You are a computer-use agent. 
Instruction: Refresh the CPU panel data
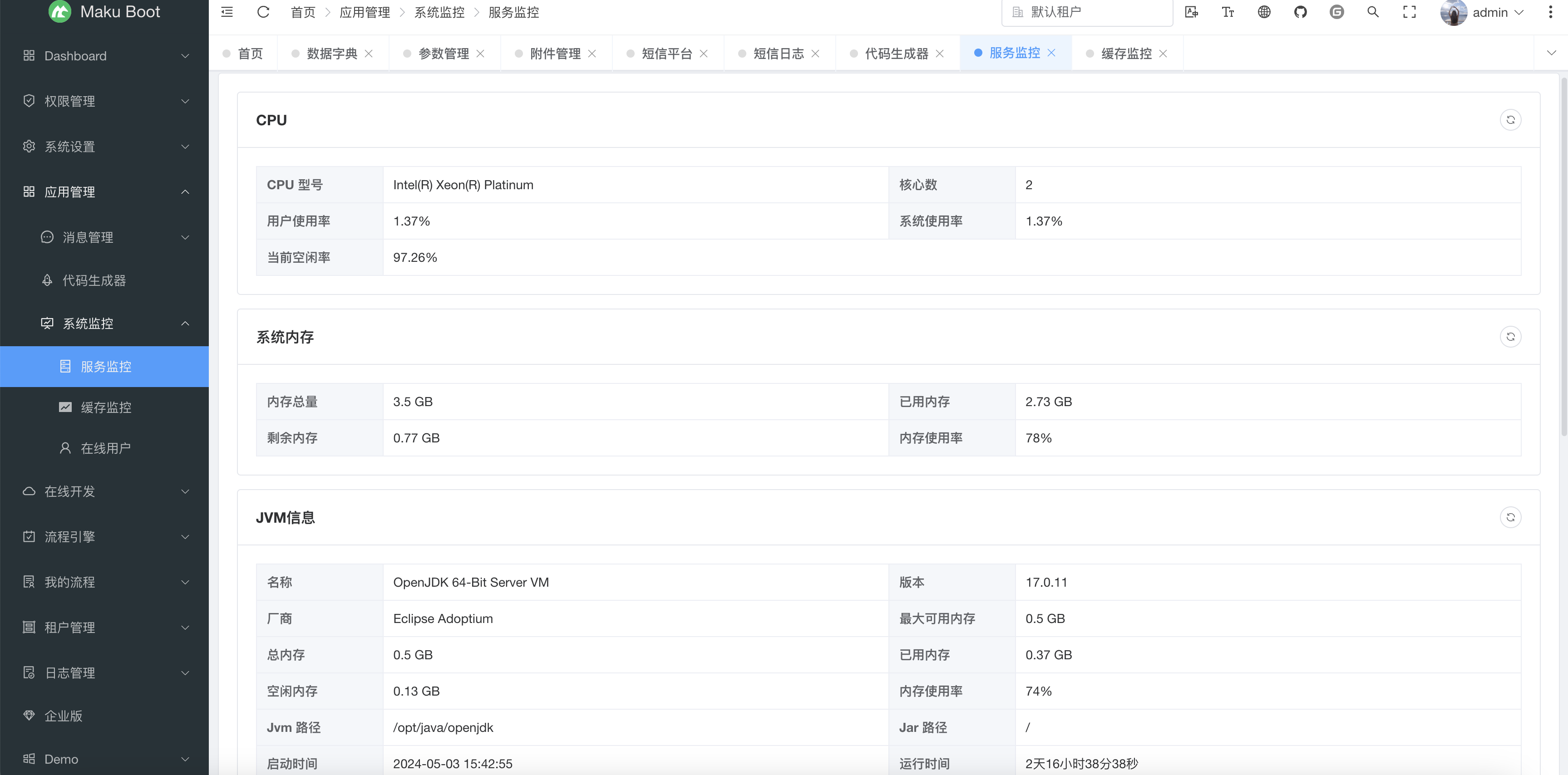point(1510,120)
